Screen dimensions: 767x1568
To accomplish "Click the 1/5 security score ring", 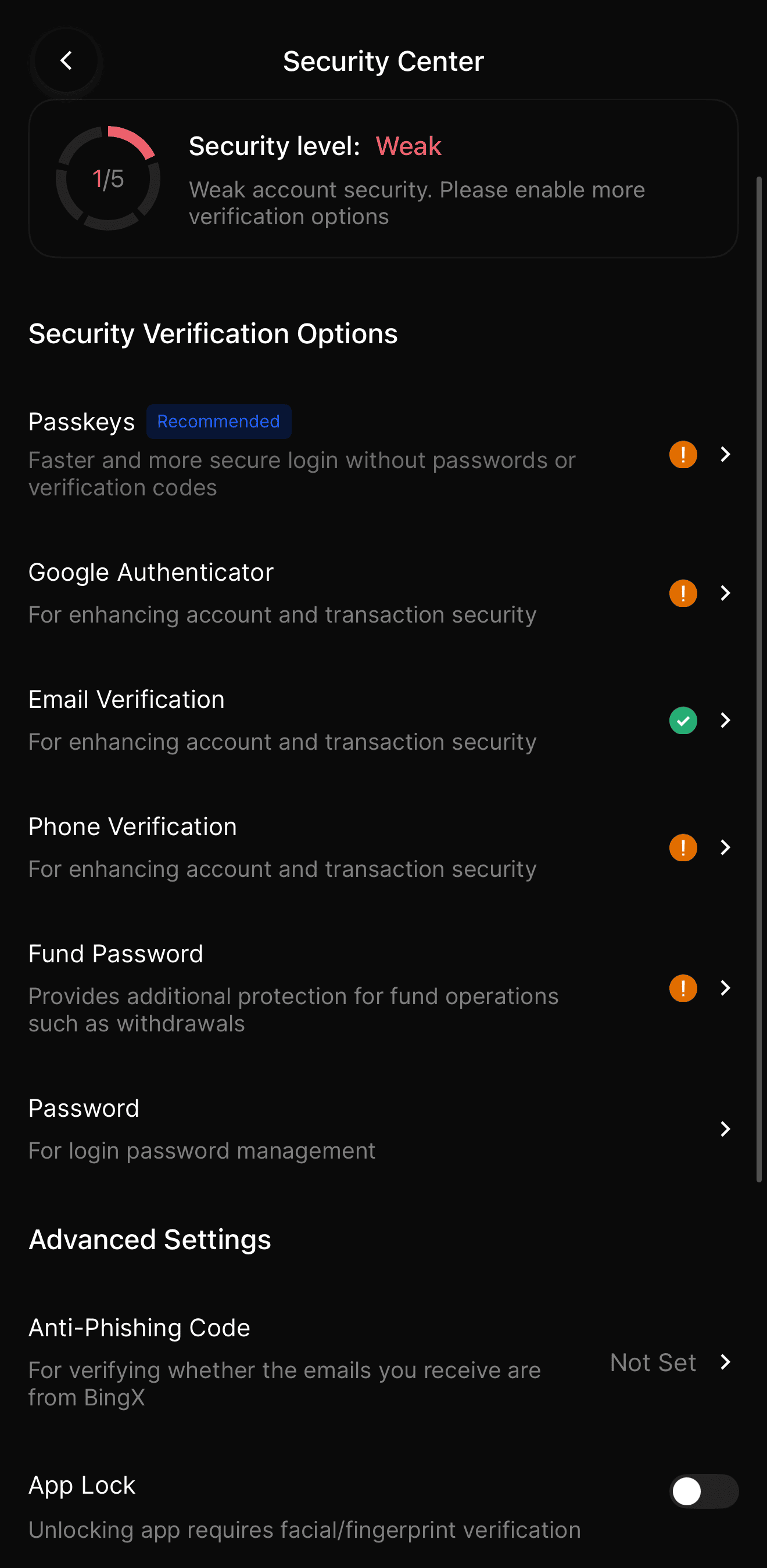I will coord(108,179).
